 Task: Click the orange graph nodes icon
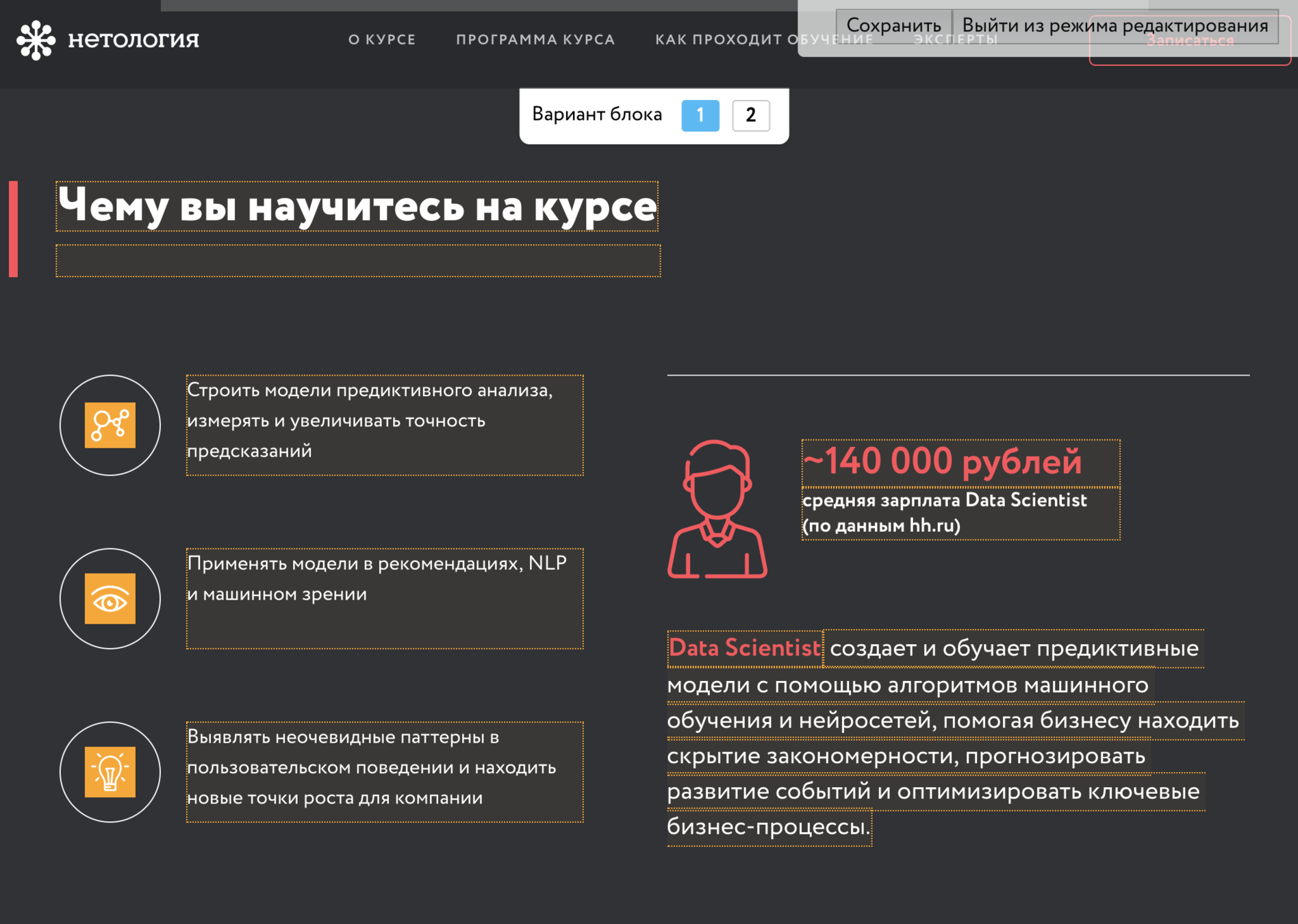tap(110, 425)
